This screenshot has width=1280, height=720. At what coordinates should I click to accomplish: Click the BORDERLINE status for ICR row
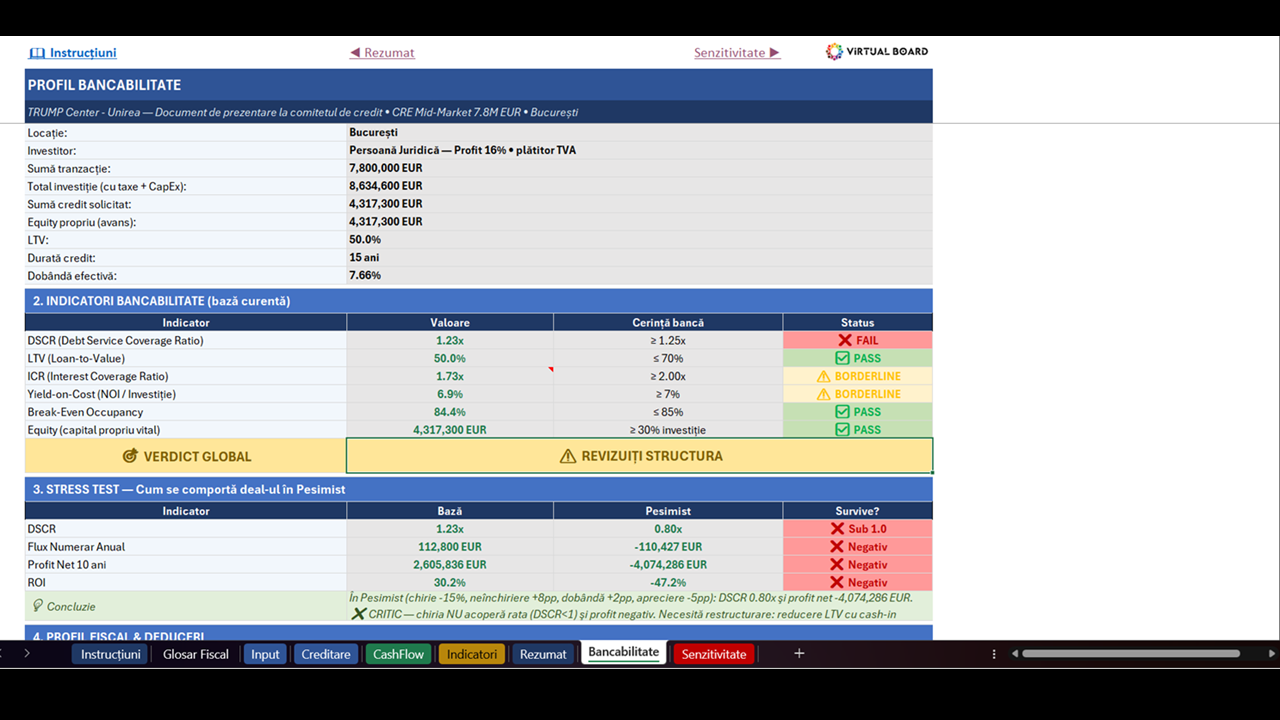point(858,377)
